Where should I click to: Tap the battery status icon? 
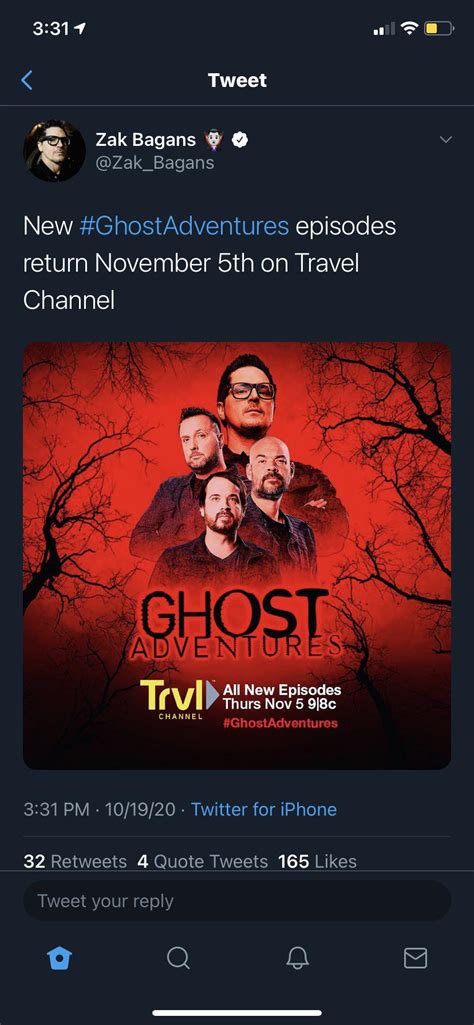point(439,29)
